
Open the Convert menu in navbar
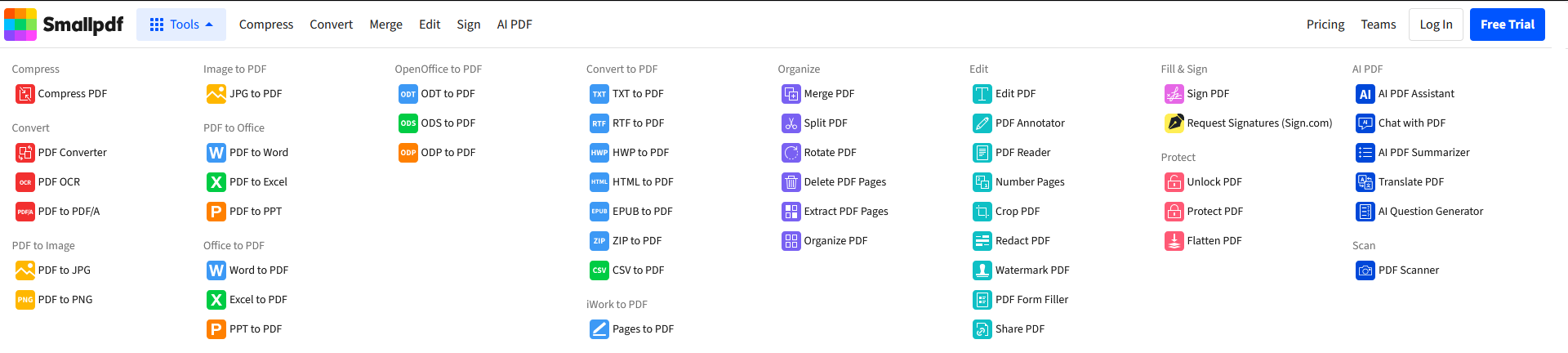331,25
